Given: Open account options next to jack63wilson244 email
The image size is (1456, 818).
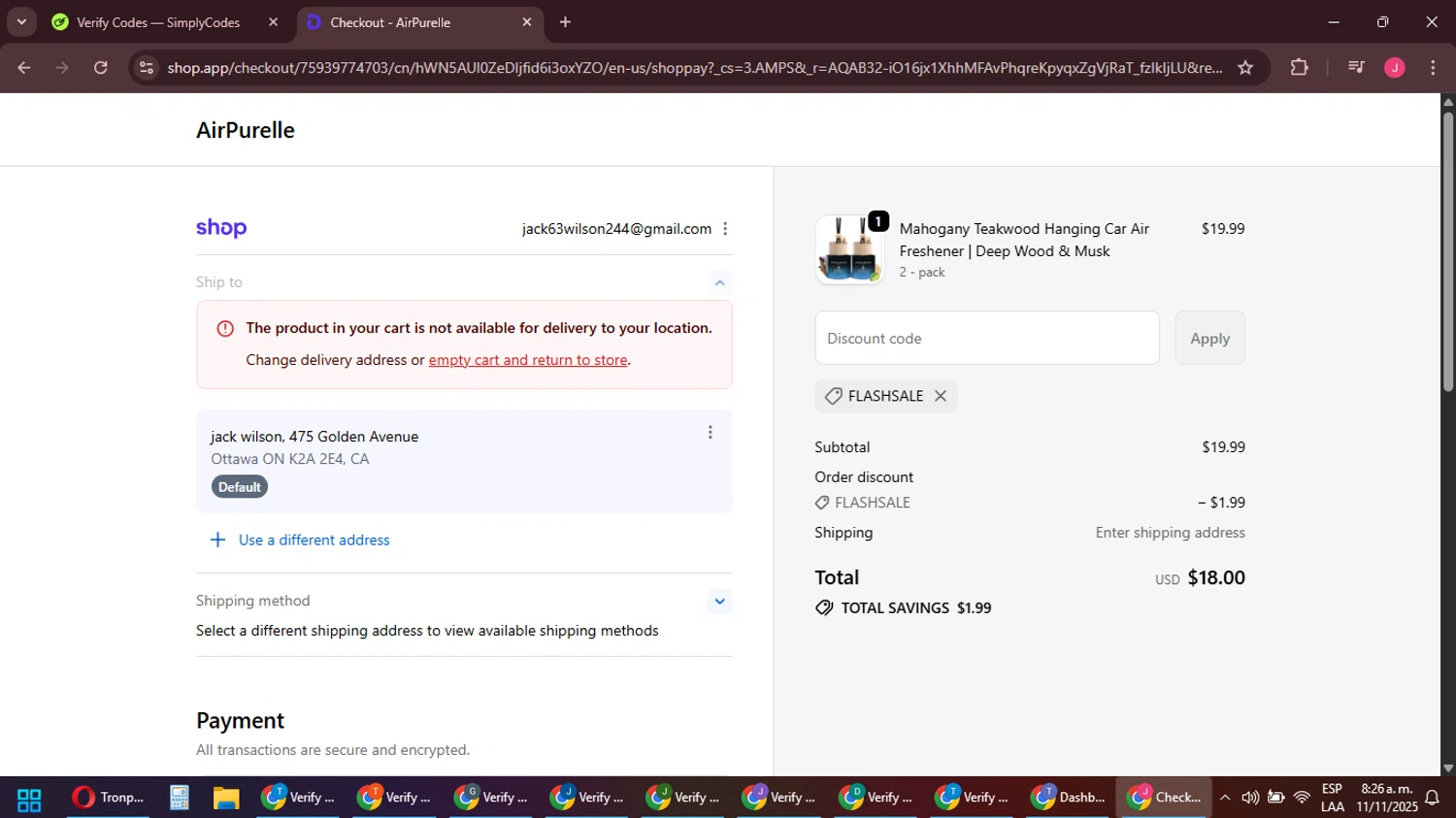Looking at the screenshot, I should coord(725,229).
